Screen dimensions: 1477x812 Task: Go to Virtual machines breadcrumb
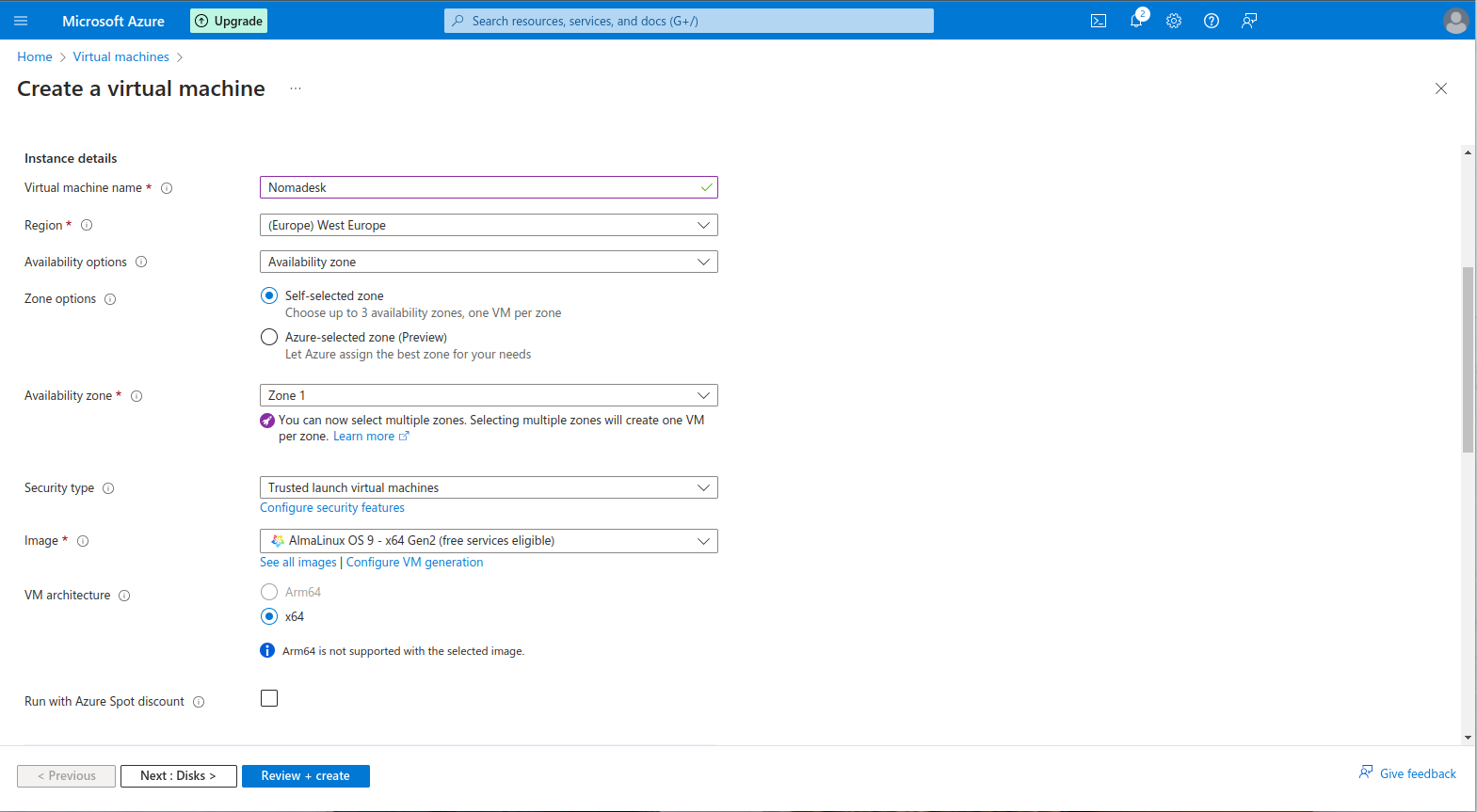coord(121,56)
